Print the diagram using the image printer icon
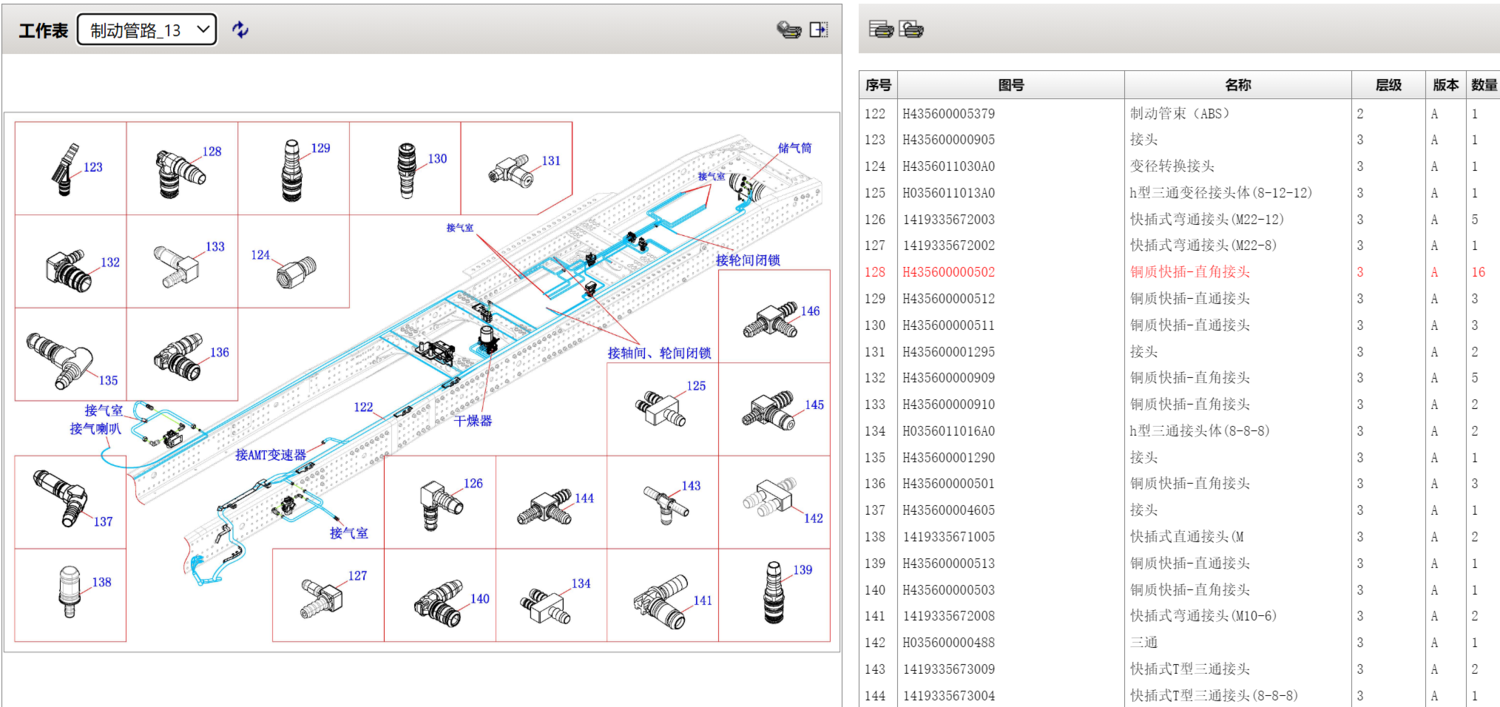Image resolution: width=1500 pixels, height=707 pixels. tap(788, 30)
